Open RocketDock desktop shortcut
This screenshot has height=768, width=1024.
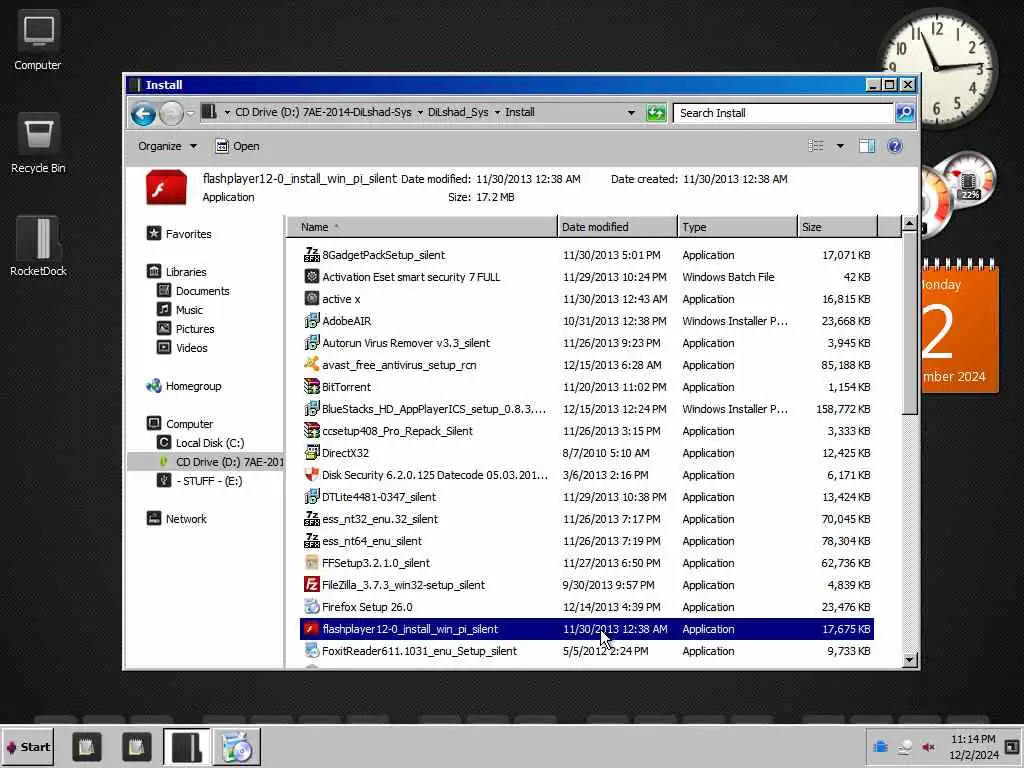point(38,246)
